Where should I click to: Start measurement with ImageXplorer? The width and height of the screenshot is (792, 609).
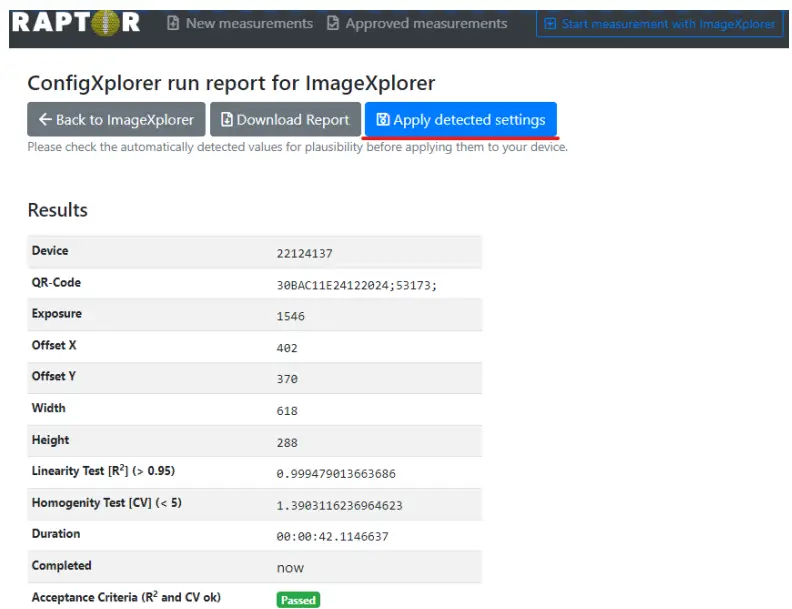coord(660,24)
